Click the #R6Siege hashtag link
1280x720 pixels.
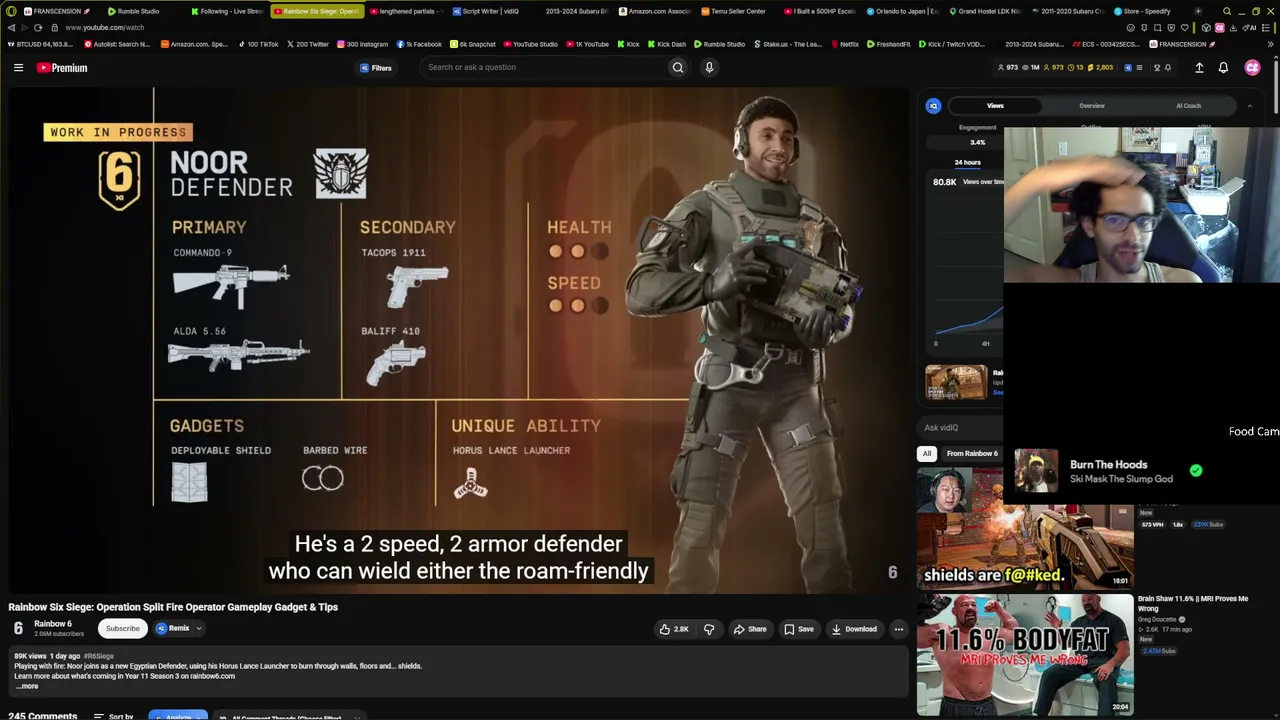point(99,656)
